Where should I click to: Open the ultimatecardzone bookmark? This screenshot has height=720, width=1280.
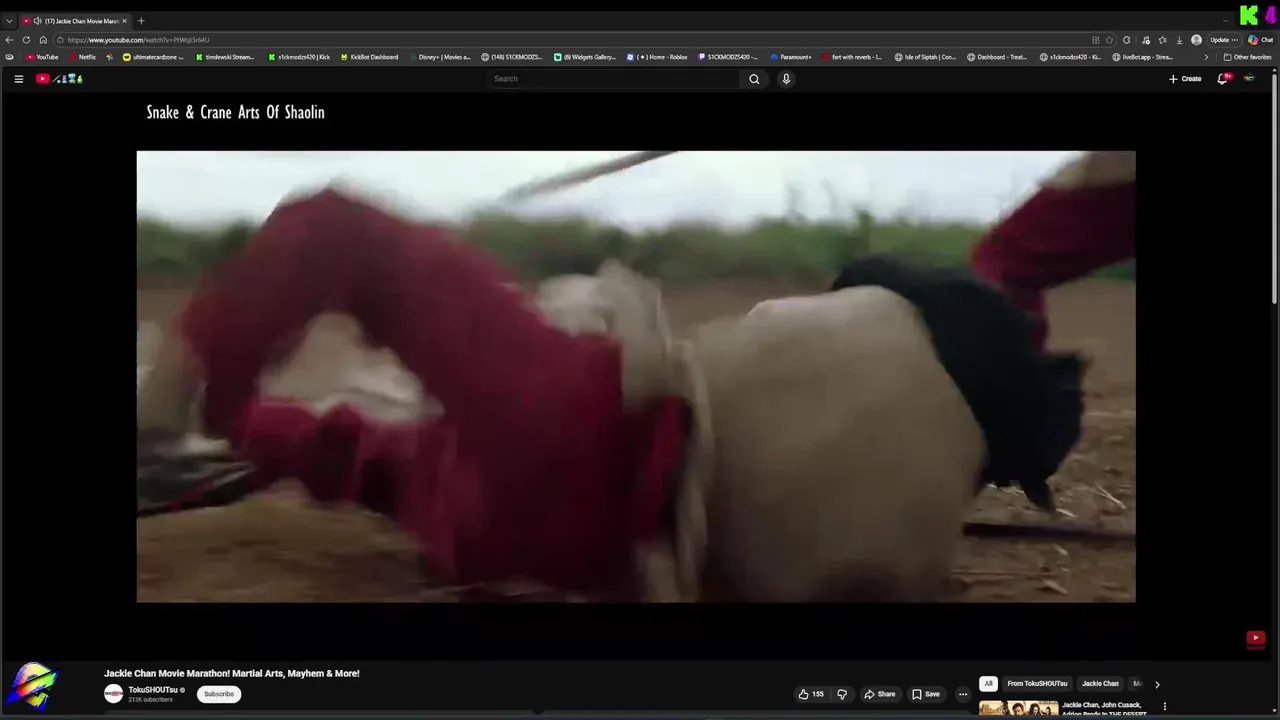click(x=153, y=57)
